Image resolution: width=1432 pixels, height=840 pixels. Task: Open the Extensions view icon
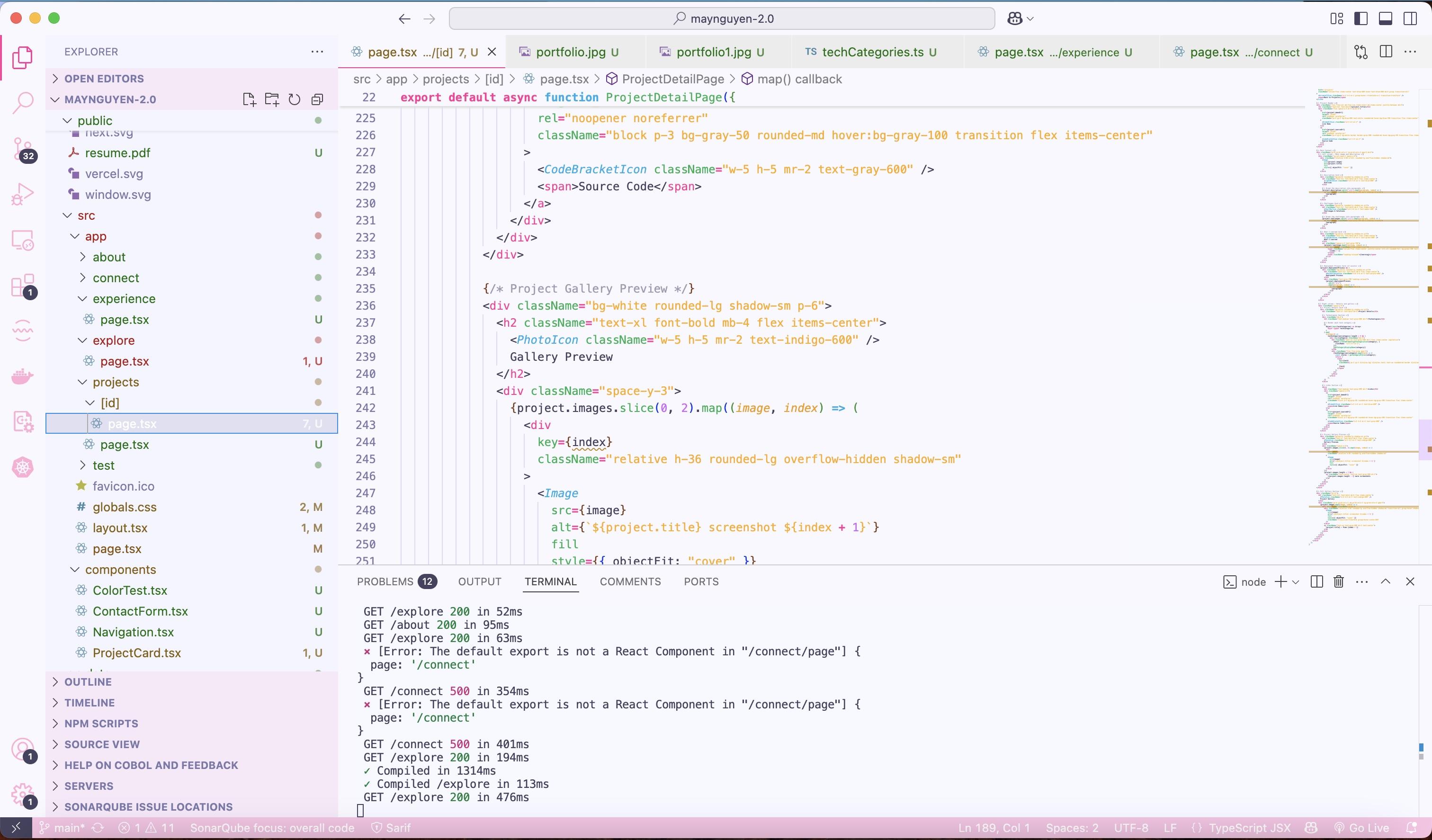tap(23, 286)
